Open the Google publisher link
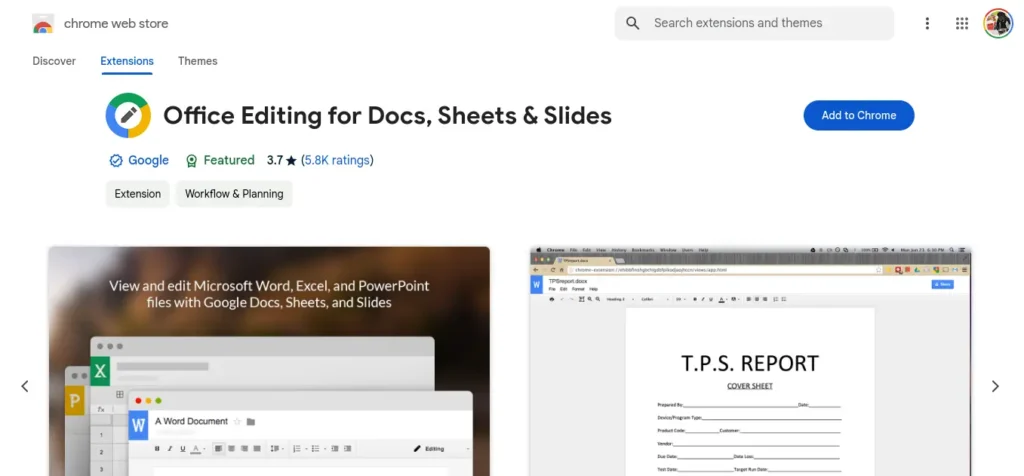Screen dimensions: 1024x476 tap(148, 160)
